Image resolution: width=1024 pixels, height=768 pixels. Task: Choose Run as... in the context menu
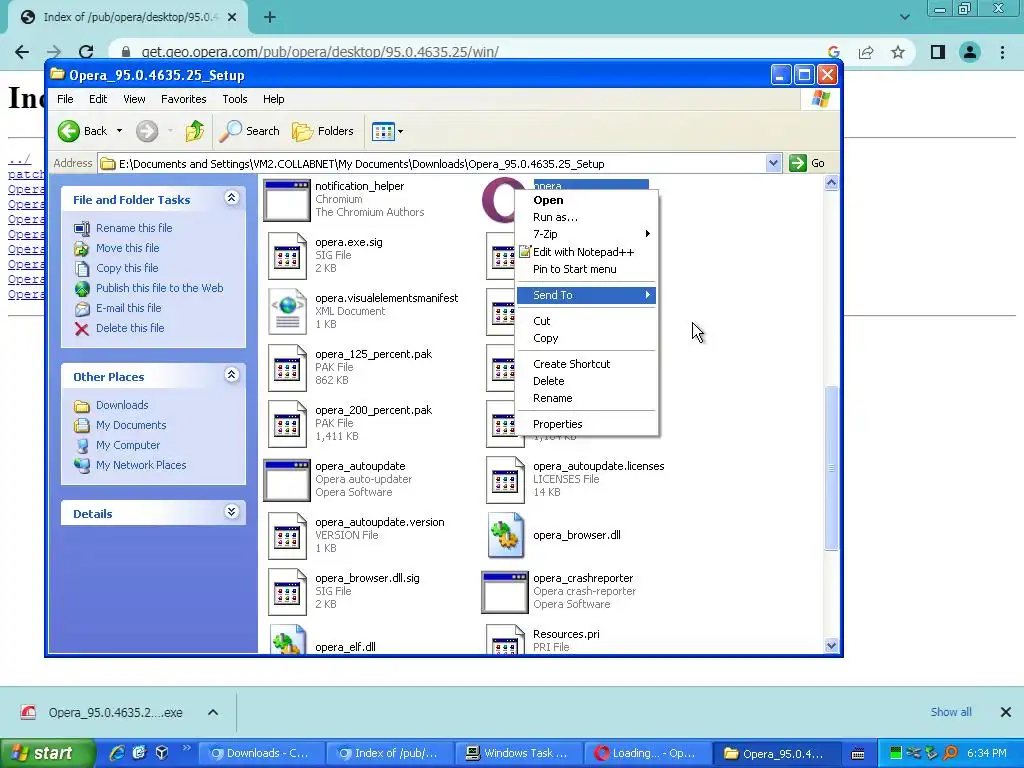point(586,217)
